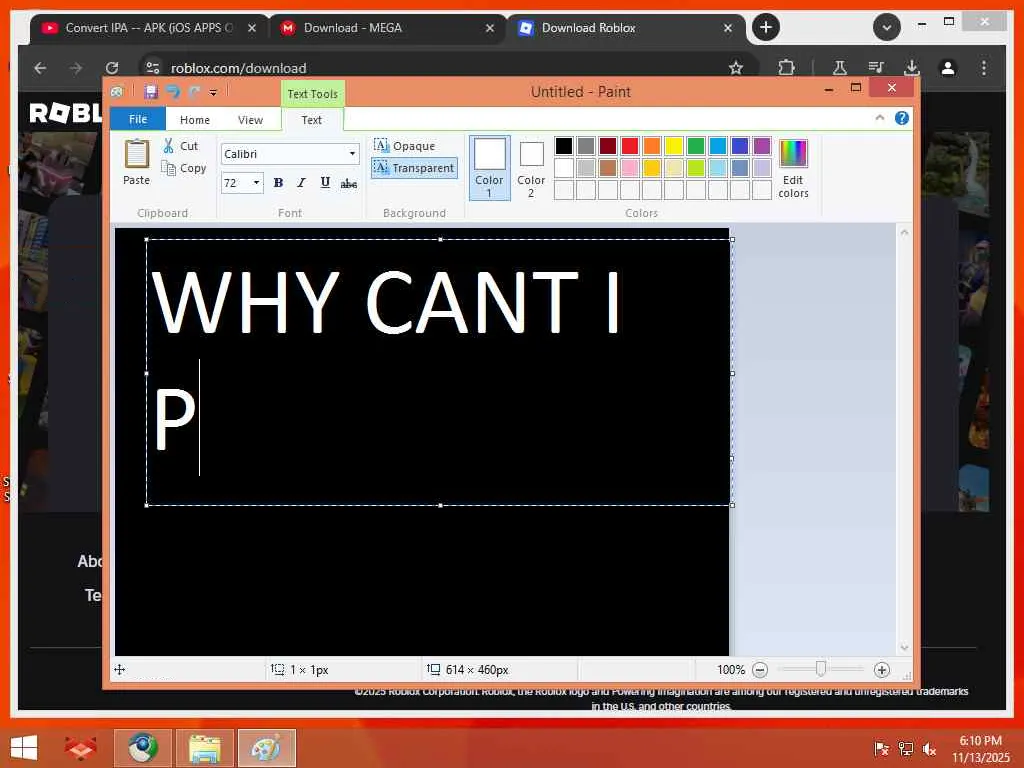Click the zoom out minus button
This screenshot has height=768, width=1024.
tap(760, 670)
